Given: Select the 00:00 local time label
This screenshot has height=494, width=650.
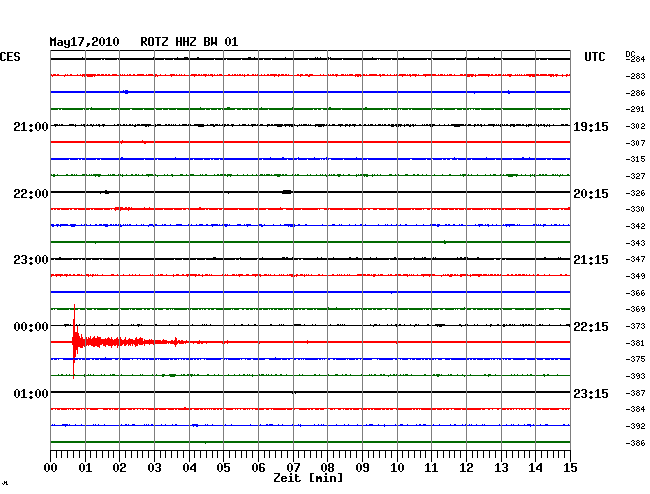Looking at the screenshot, I should click(x=31, y=327).
